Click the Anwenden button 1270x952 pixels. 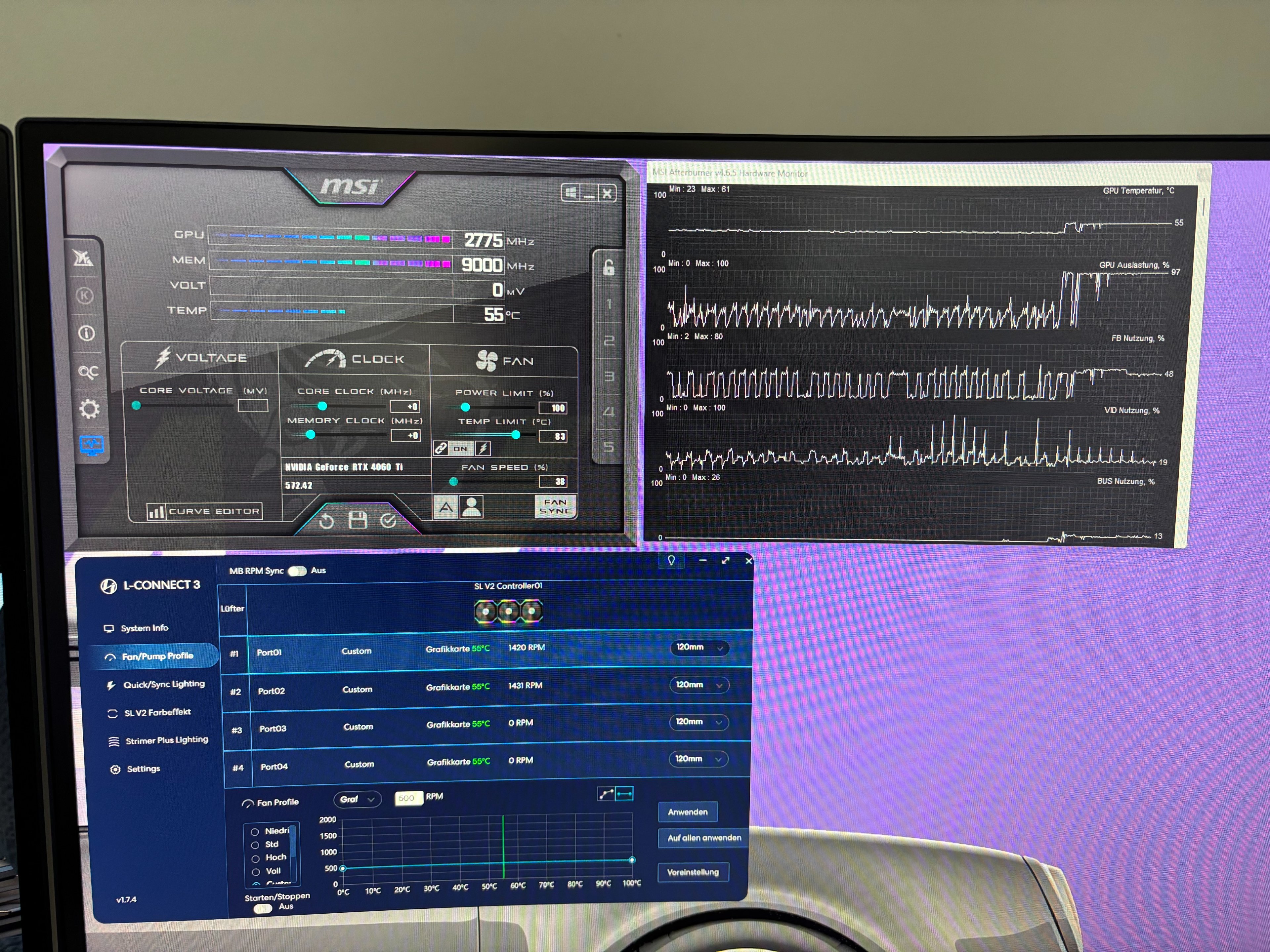pyautogui.click(x=687, y=812)
